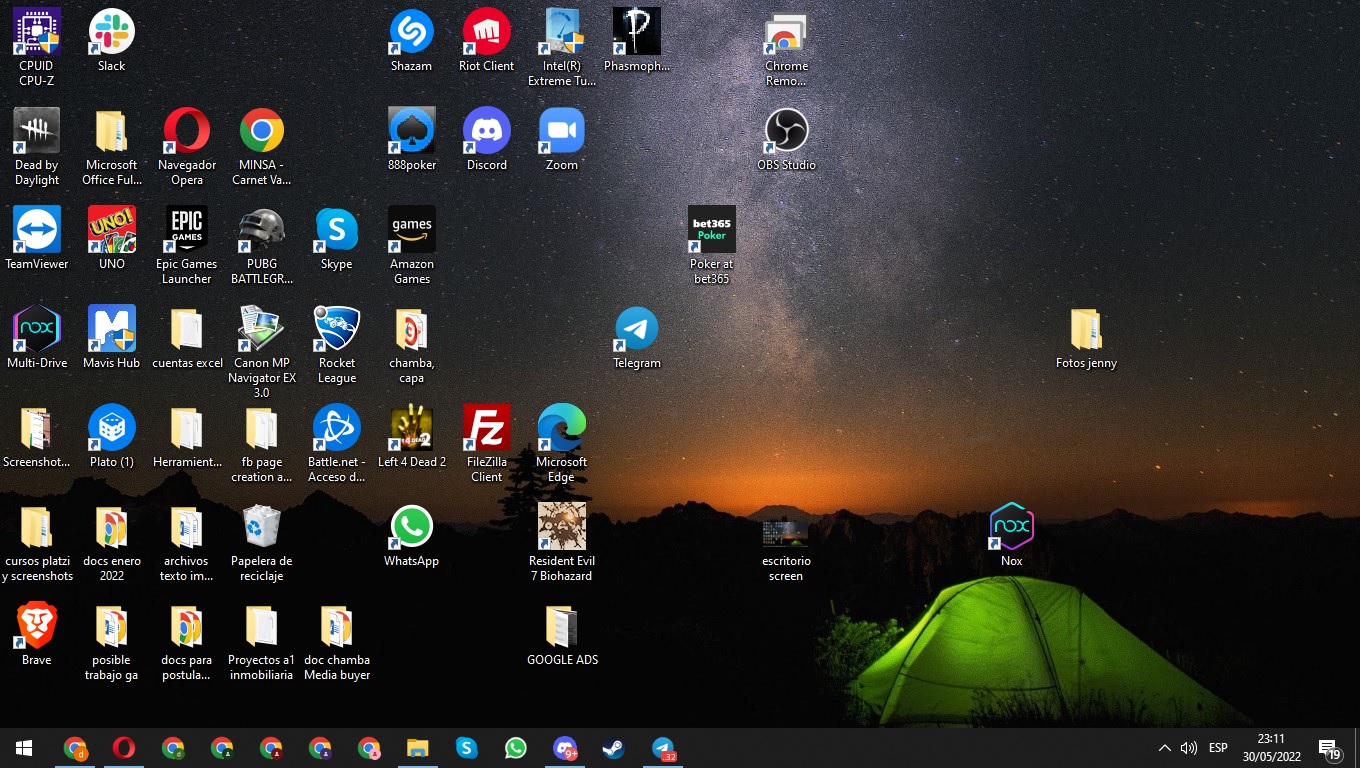
Task: Select the Battle.net desktop icon
Action: click(x=337, y=428)
